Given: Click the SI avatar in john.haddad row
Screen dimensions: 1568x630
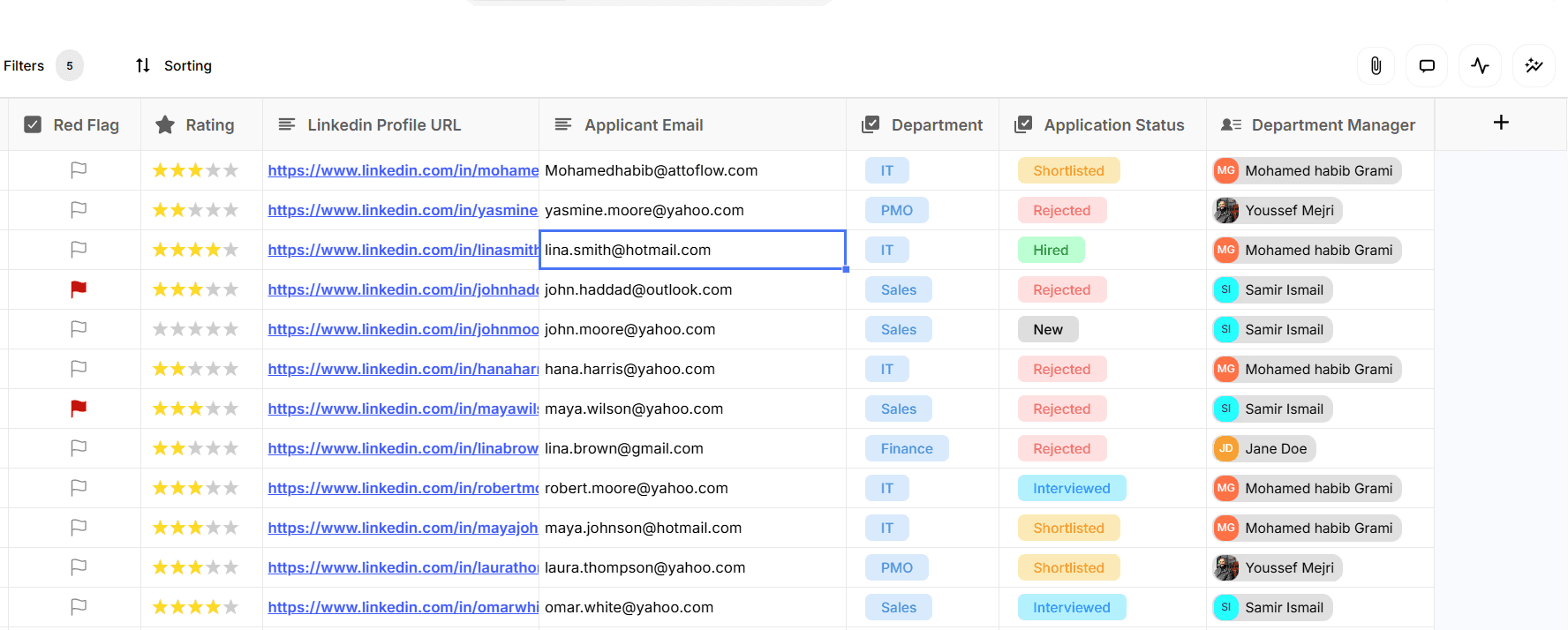Looking at the screenshot, I should coord(1226,289).
